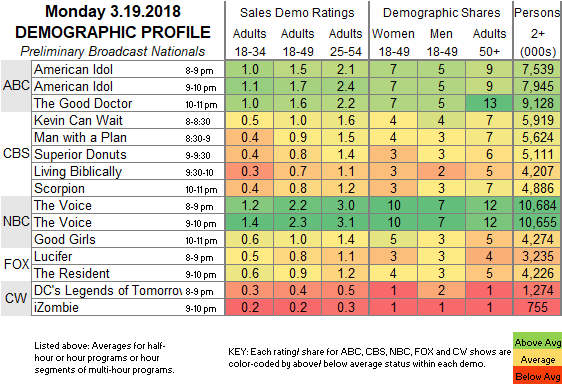Select The Good Doctor 13 share cell
Screen dimensions: 562x384
(x=490, y=103)
